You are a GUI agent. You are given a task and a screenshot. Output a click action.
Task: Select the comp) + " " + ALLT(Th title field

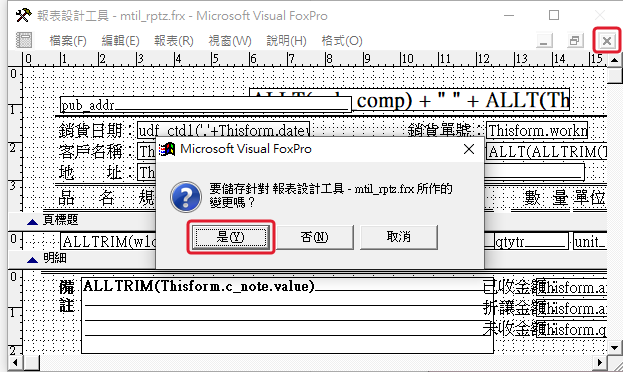pos(461,100)
